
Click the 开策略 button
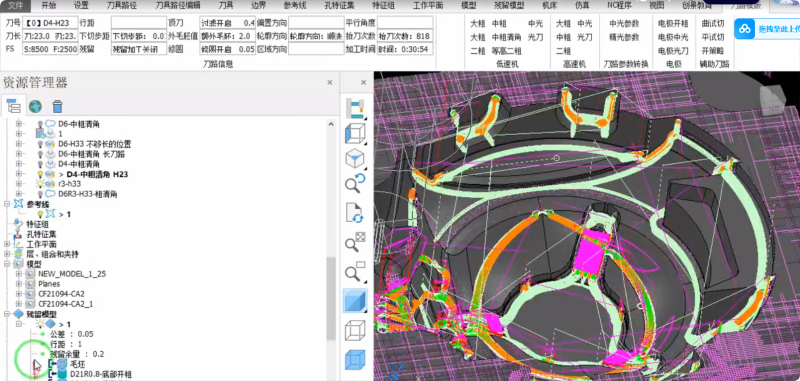(x=713, y=51)
